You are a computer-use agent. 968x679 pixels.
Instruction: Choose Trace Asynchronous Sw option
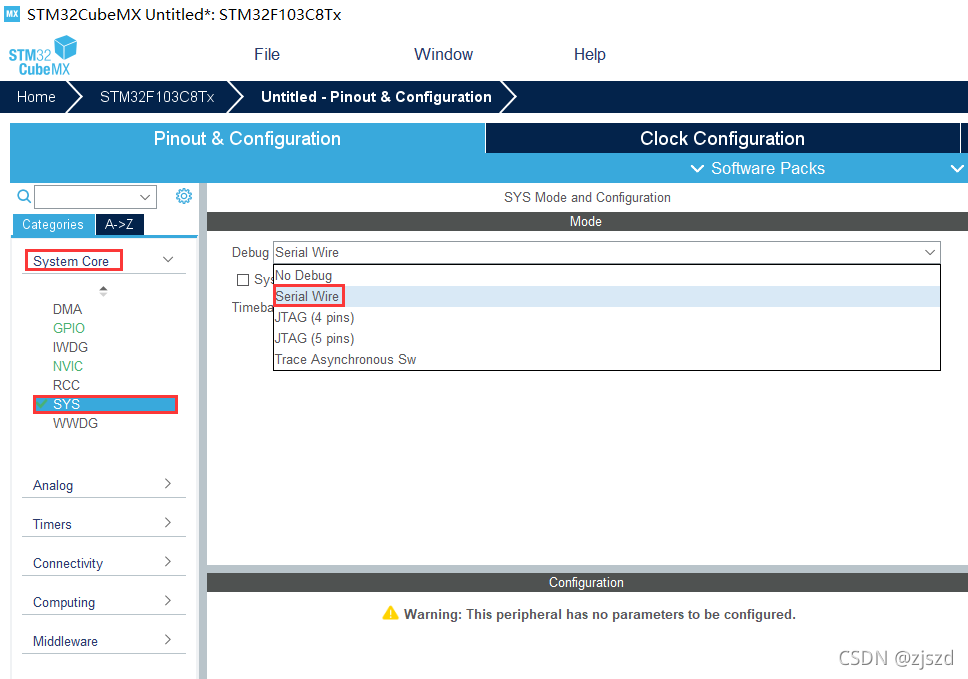(x=606, y=359)
